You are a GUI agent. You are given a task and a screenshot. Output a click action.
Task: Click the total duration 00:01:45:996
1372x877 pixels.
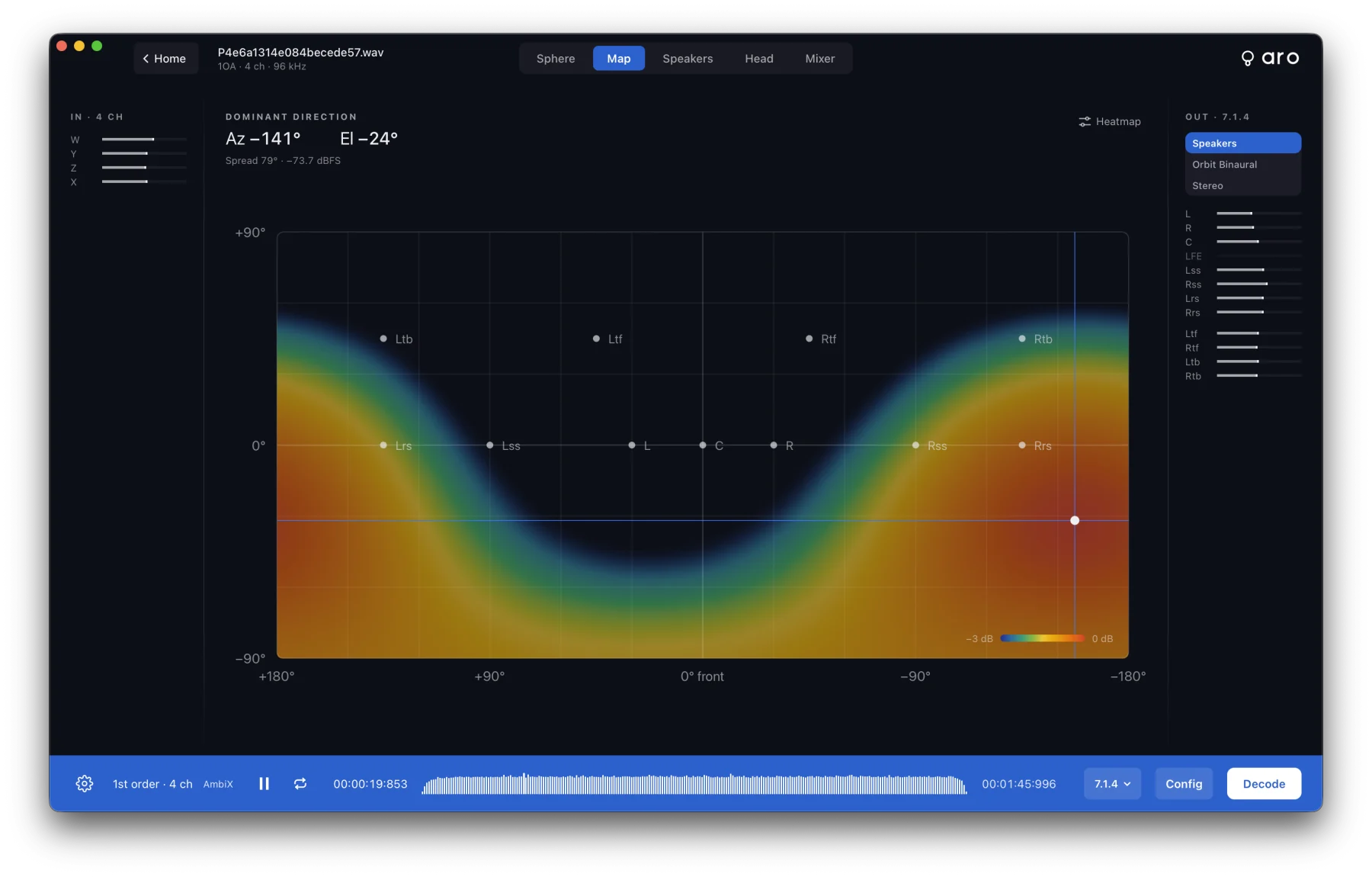click(1019, 784)
